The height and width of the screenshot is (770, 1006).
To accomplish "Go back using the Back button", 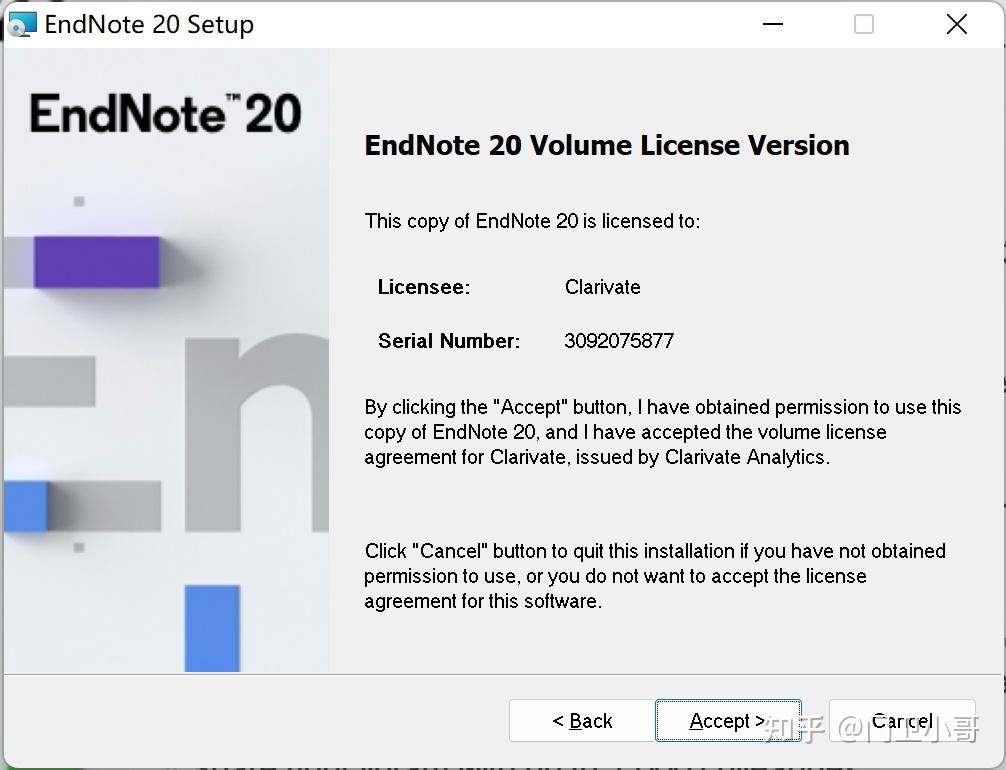I will (x=583, y=720).
